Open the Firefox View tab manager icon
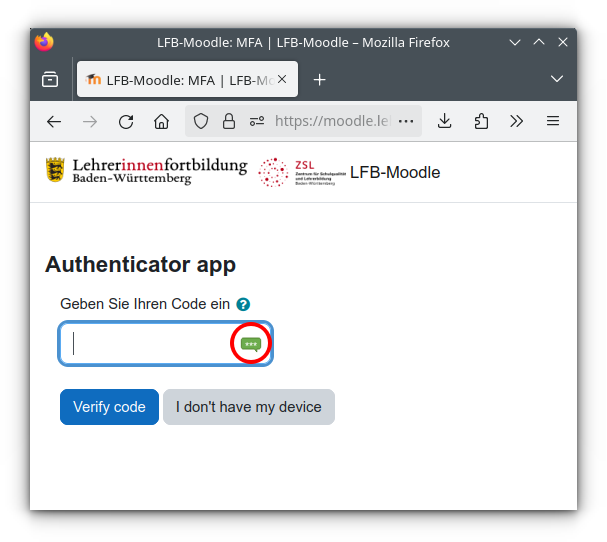Viewport: 607px width, 542px height. click(50, 79)
